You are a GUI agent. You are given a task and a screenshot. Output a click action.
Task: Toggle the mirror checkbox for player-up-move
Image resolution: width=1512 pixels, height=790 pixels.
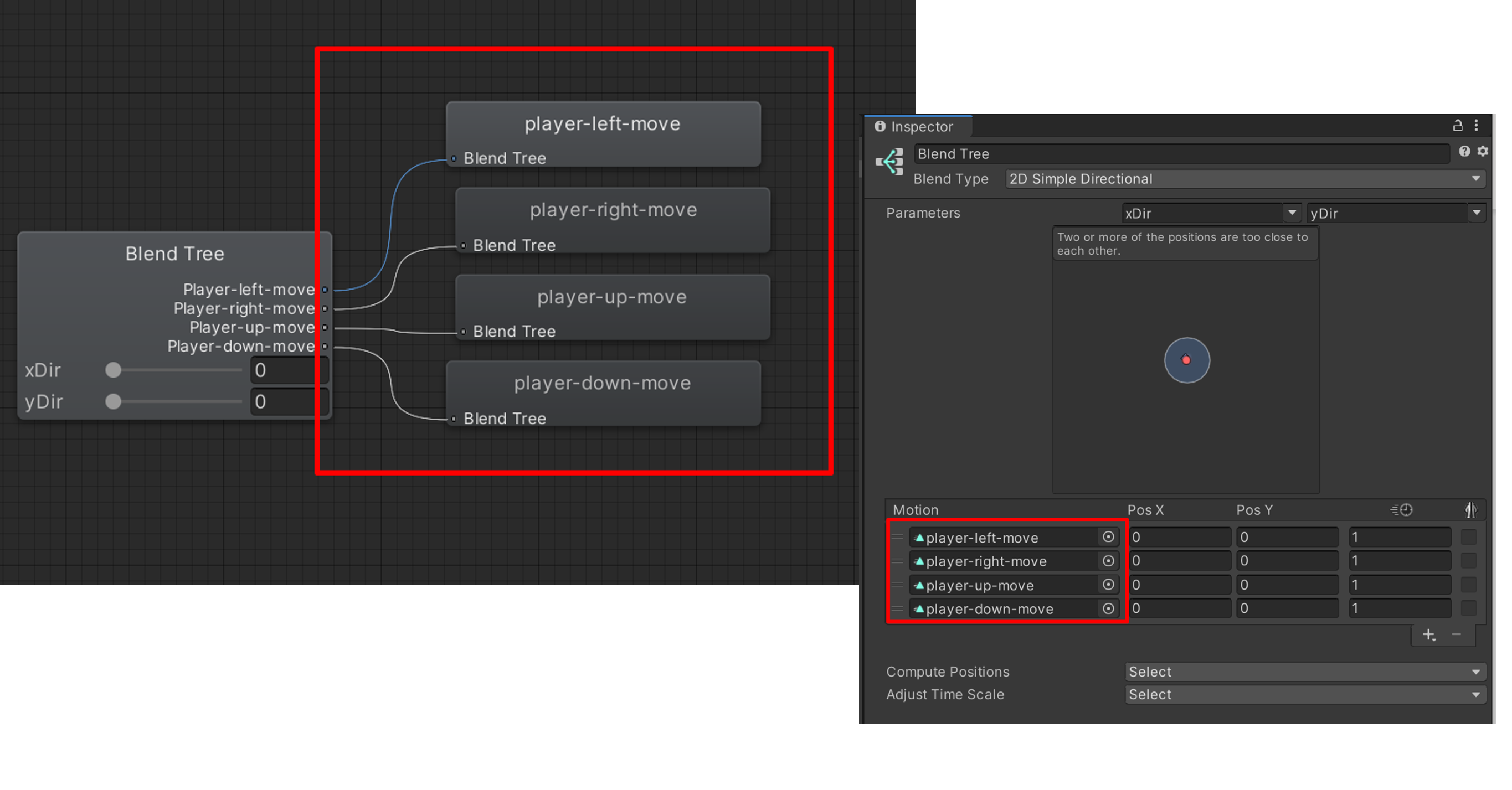click(1469, 585)
